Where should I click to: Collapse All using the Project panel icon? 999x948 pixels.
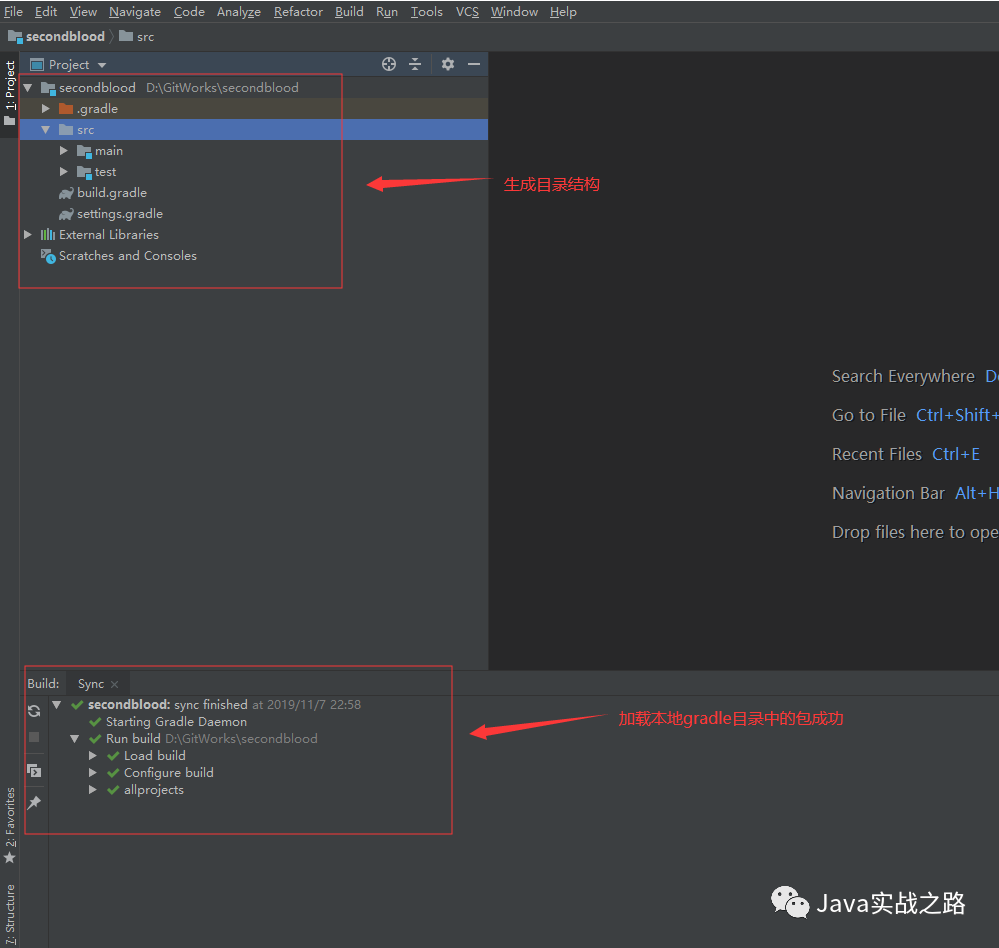[x=415, y=63]
